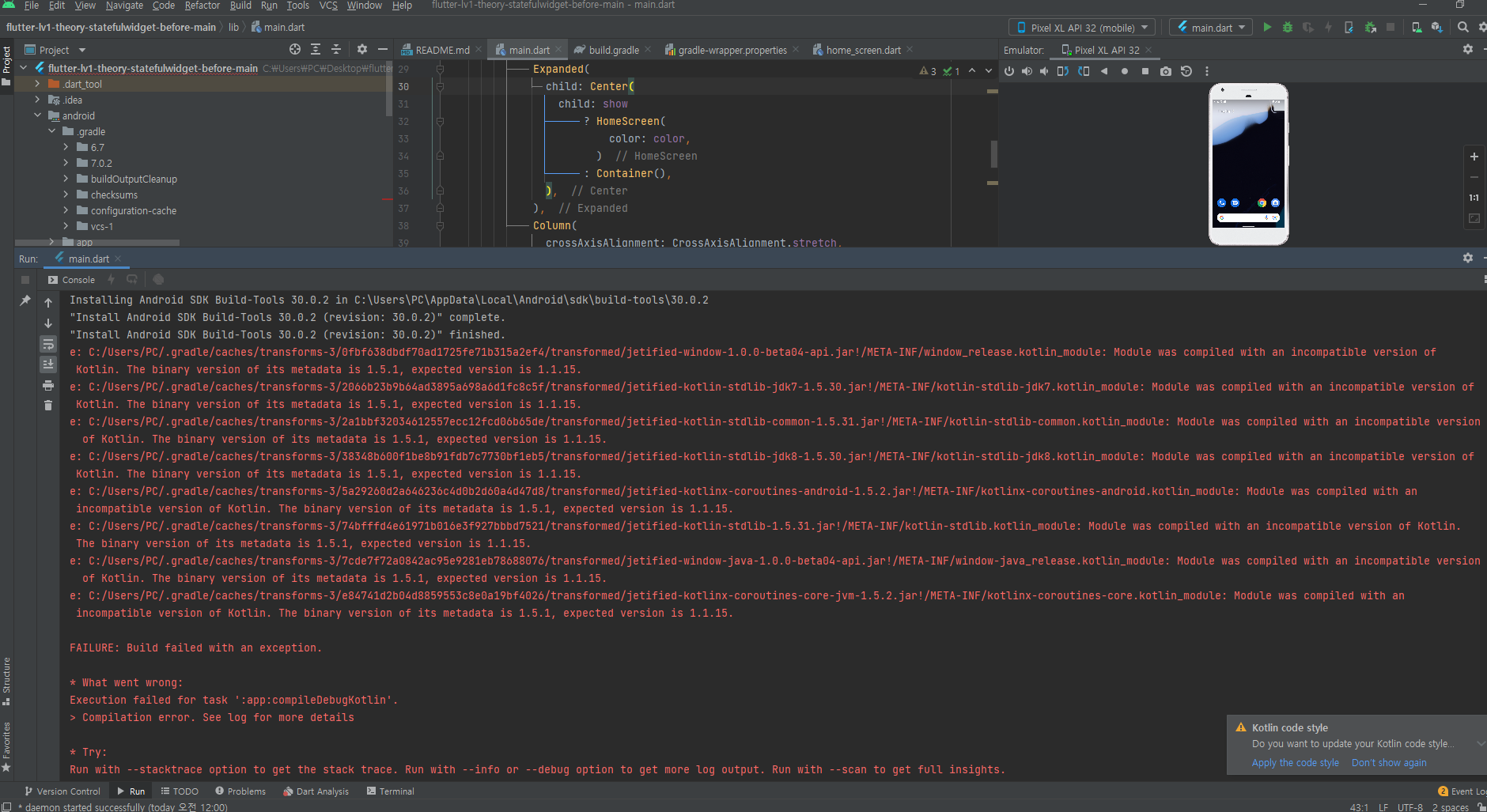
Task: Rotate emulator left
Action: [1063, 71]
